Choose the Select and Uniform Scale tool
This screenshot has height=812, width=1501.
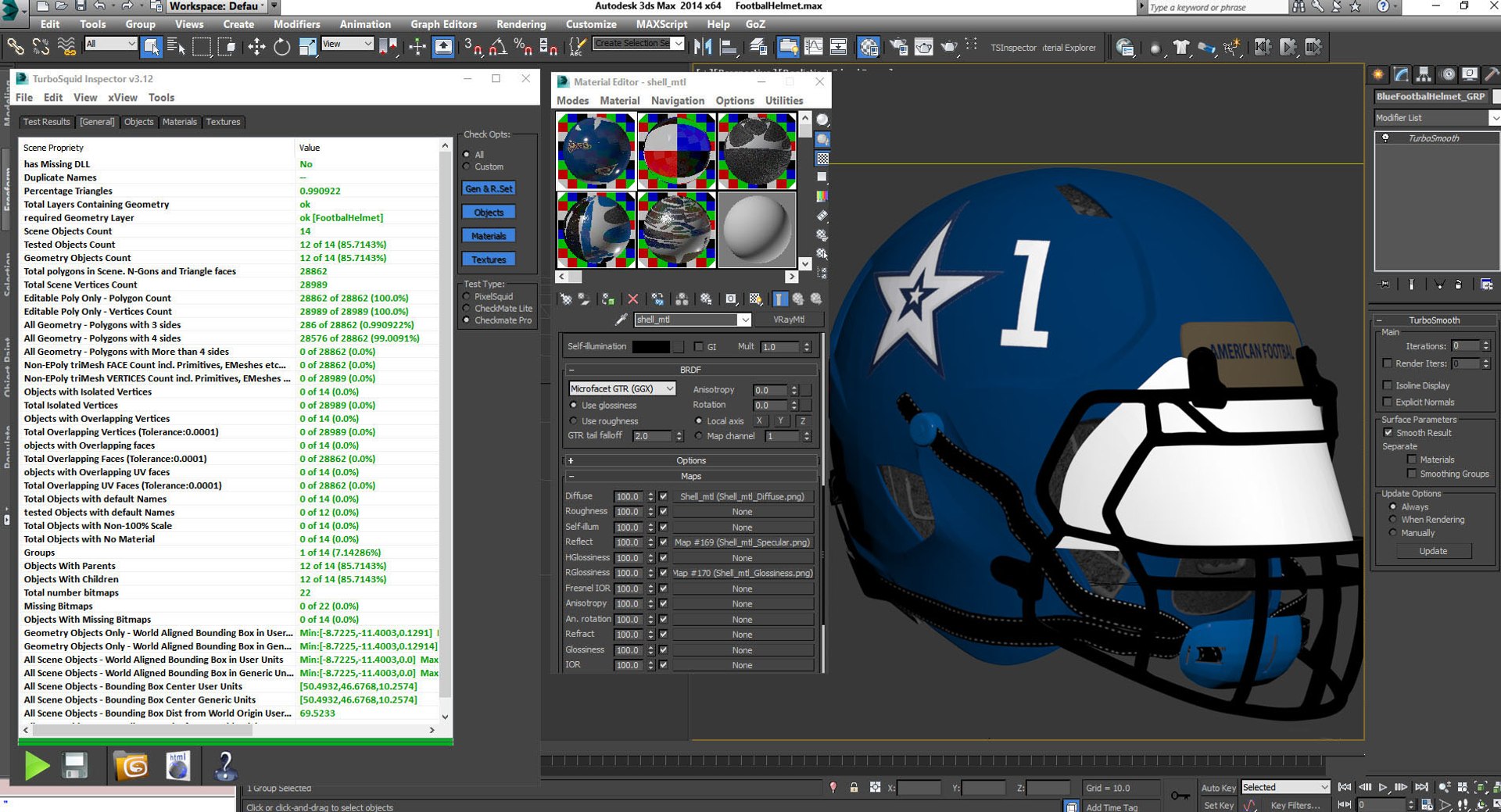[307, 47]
